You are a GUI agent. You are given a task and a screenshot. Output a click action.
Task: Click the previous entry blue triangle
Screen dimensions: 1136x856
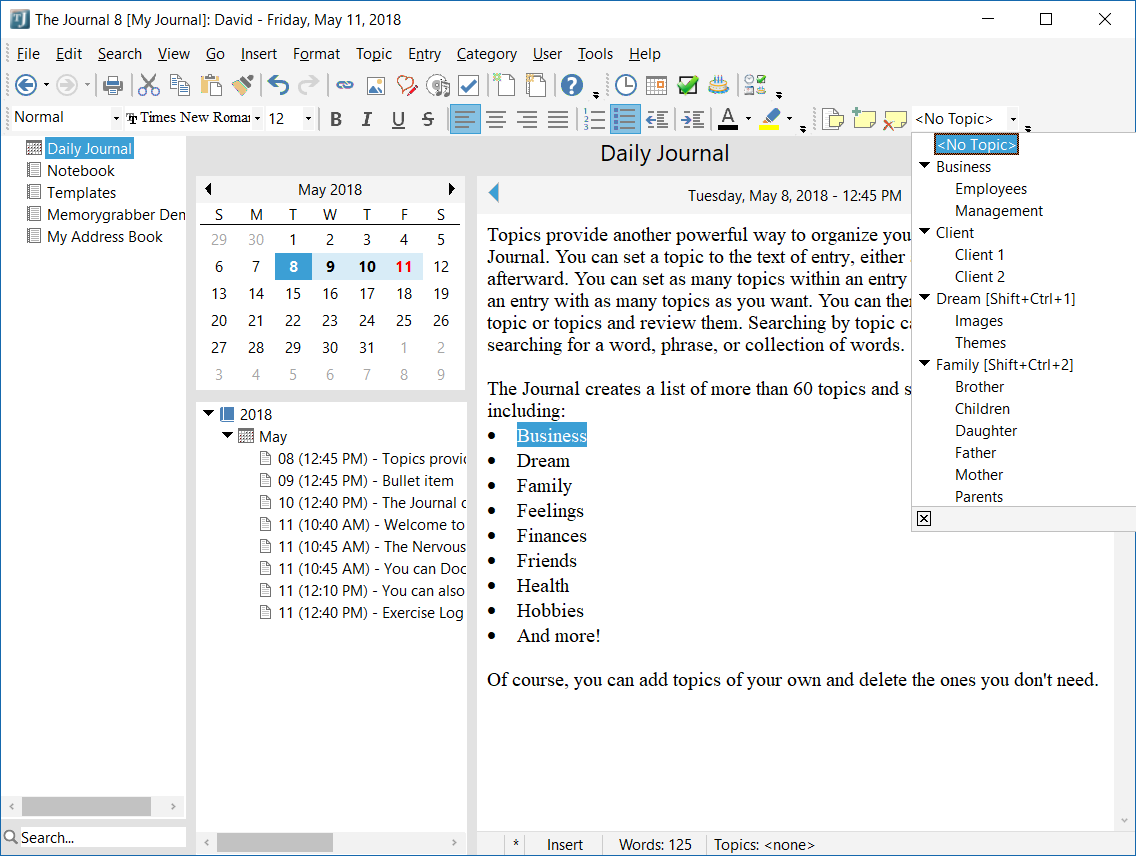[494, 193]
